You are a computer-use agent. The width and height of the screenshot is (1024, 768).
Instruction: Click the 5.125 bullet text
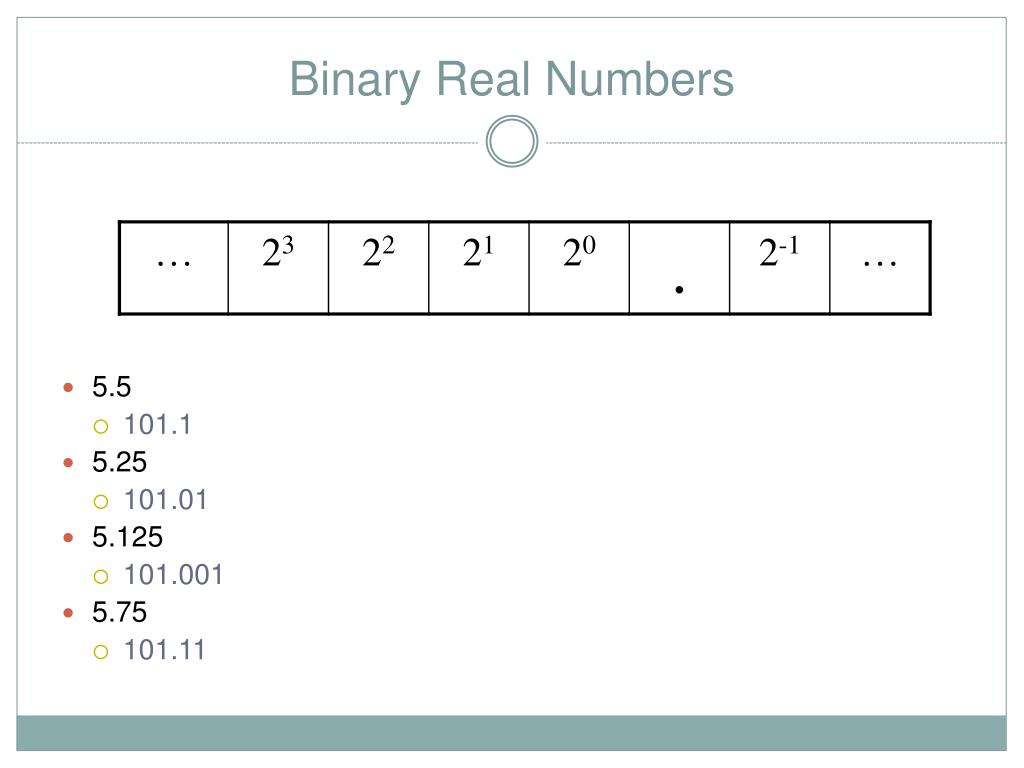click(x=127, y=537)
